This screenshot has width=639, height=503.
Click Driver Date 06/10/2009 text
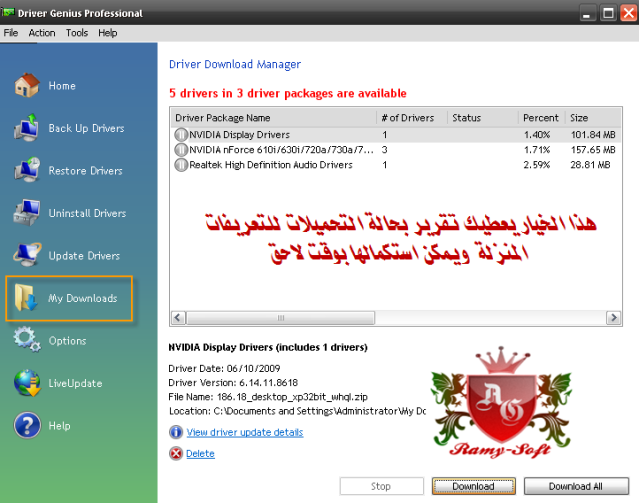224,368
